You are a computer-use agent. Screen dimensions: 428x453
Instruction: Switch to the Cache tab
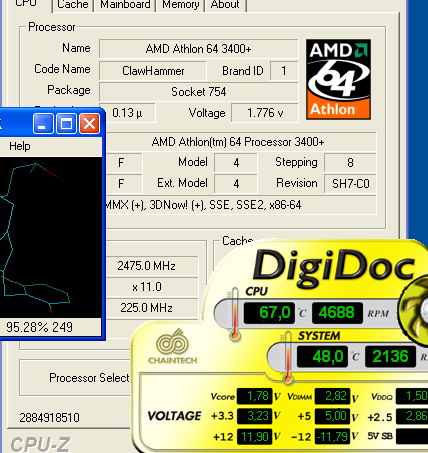click(73, 5)
